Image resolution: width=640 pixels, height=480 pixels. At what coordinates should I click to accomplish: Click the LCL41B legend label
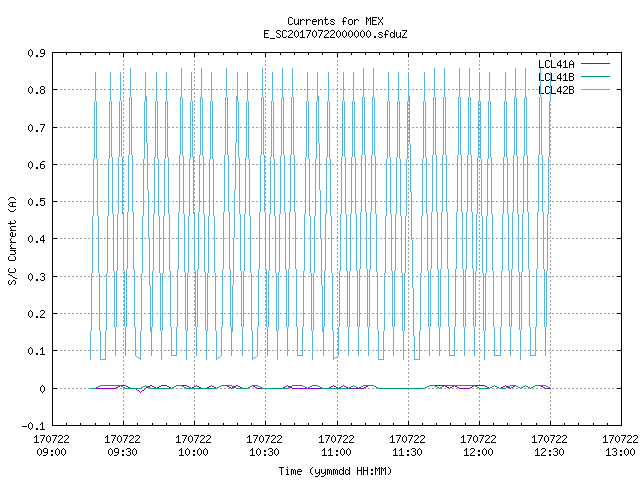click(556, 77)
